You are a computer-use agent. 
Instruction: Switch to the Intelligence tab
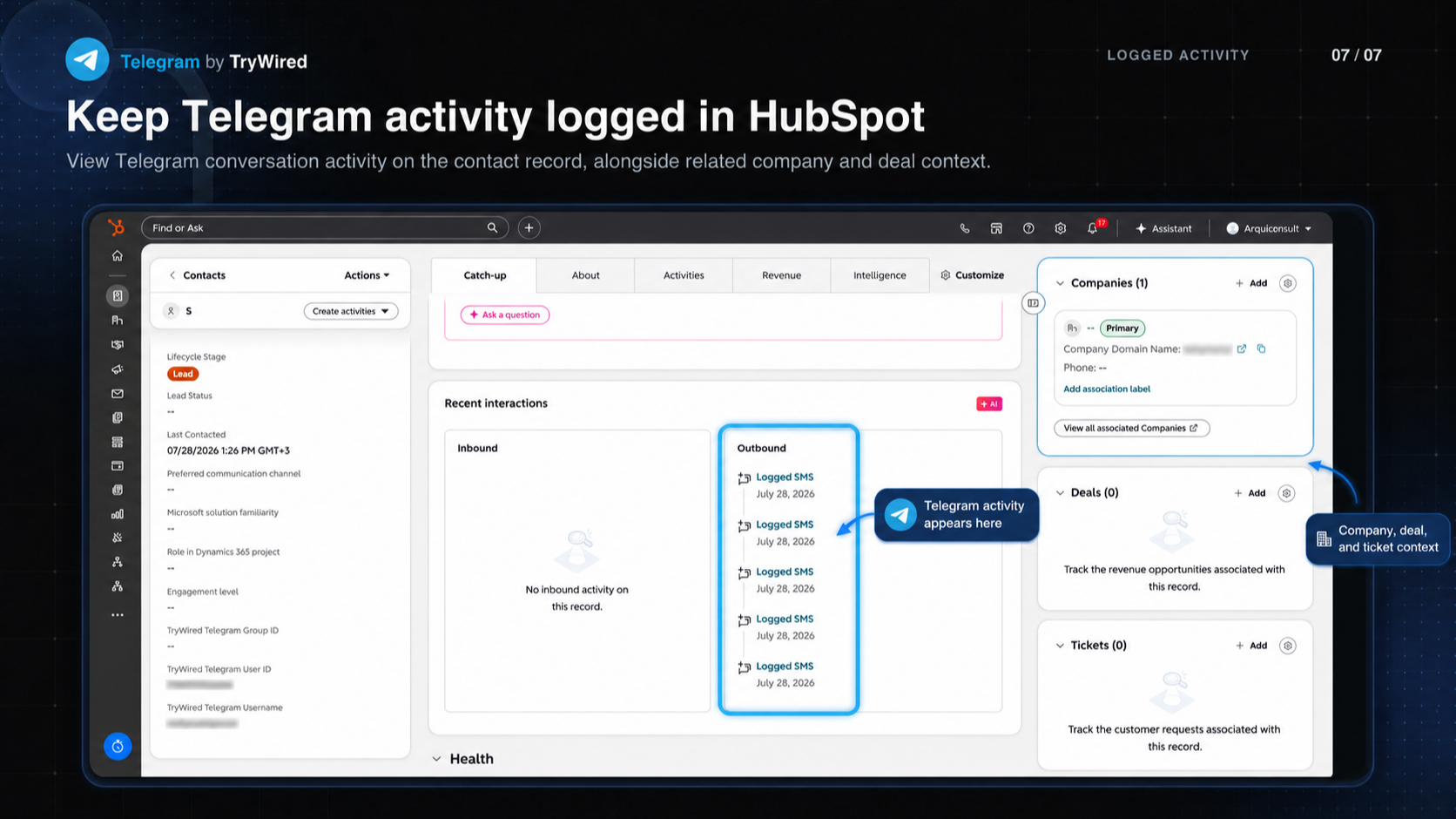(x=880, y=275)
